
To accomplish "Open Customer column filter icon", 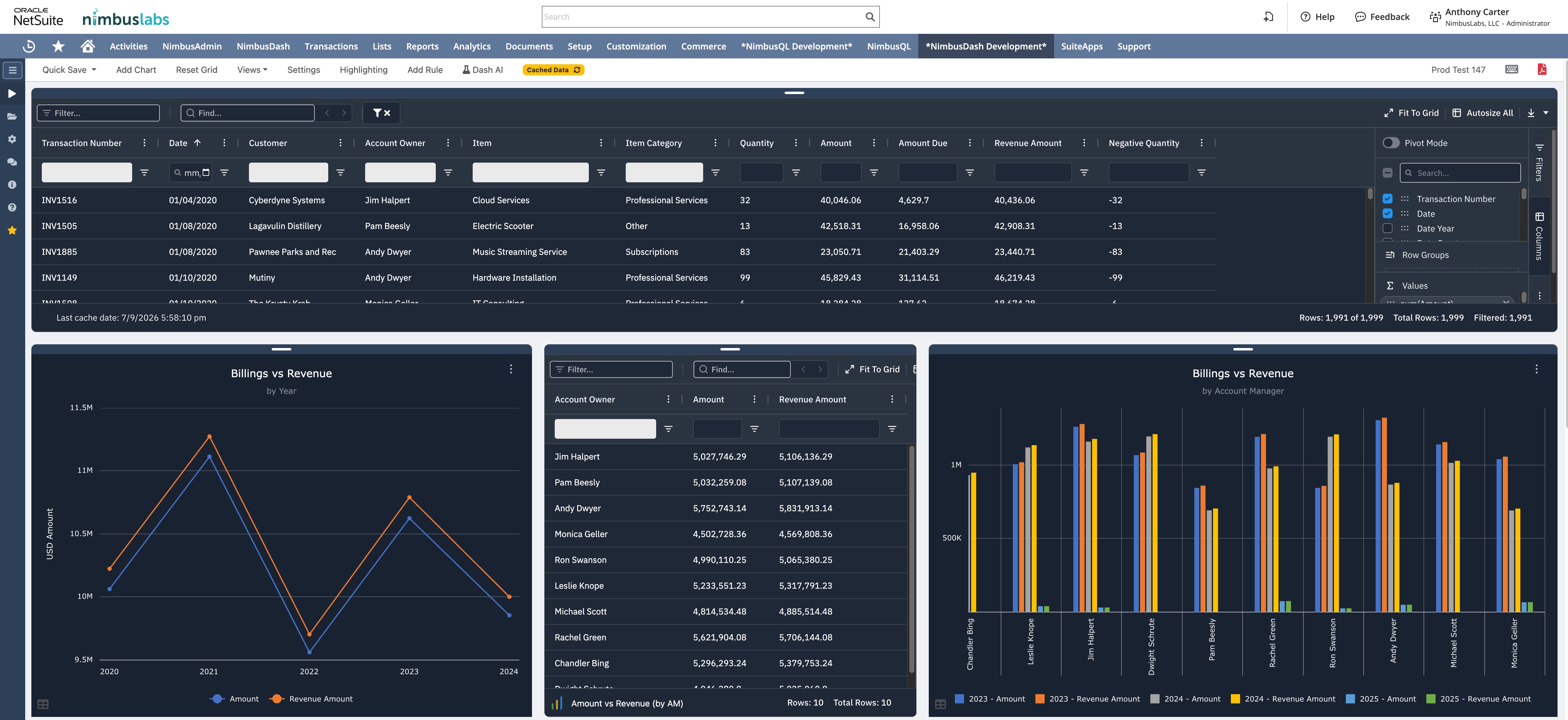I will [x=340, y=172].
